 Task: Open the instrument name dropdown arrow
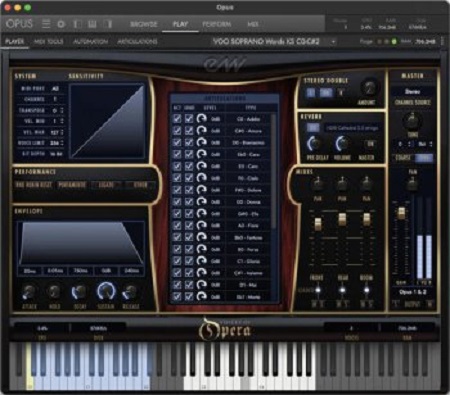[333, 42]
